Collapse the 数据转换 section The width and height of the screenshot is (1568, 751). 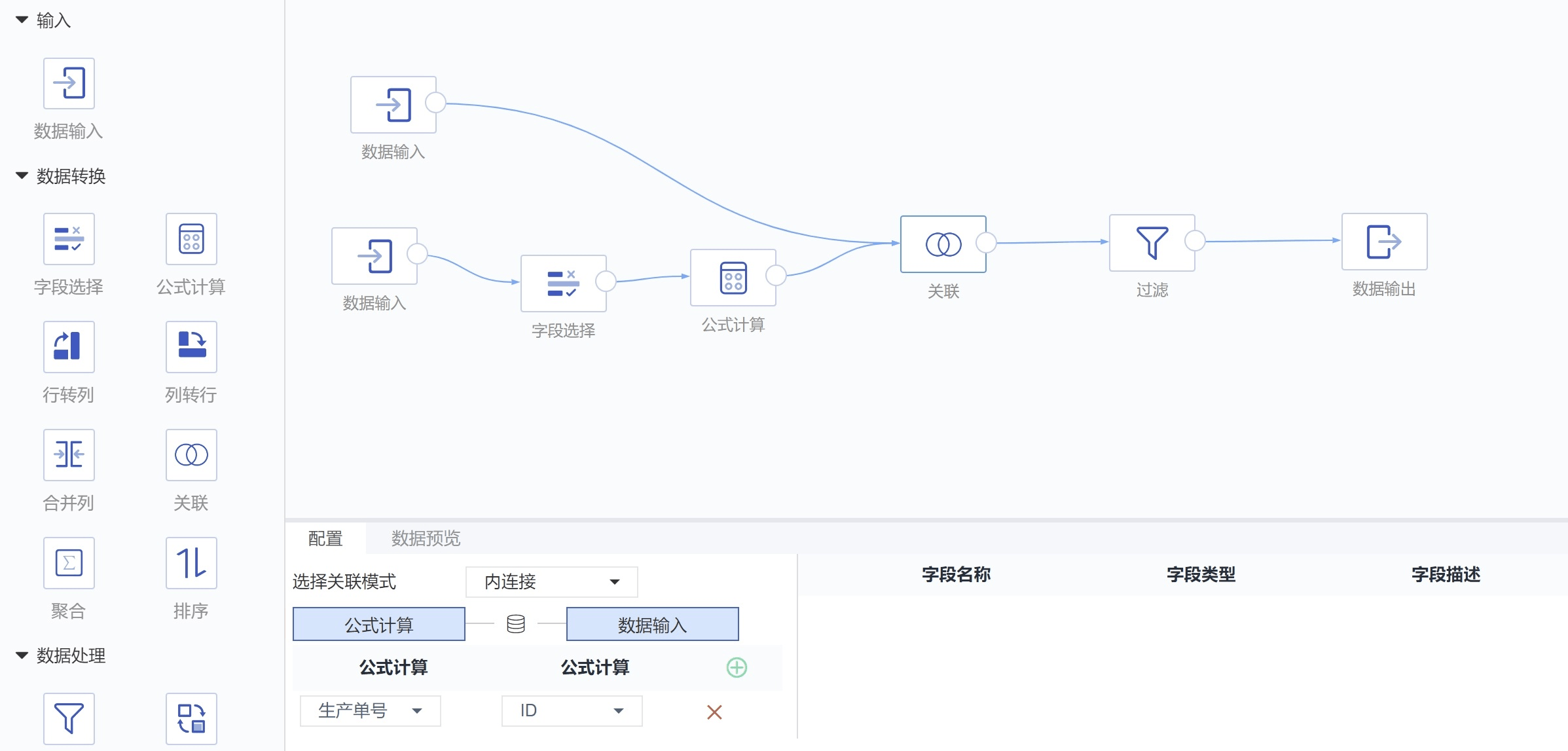(22, 175)
